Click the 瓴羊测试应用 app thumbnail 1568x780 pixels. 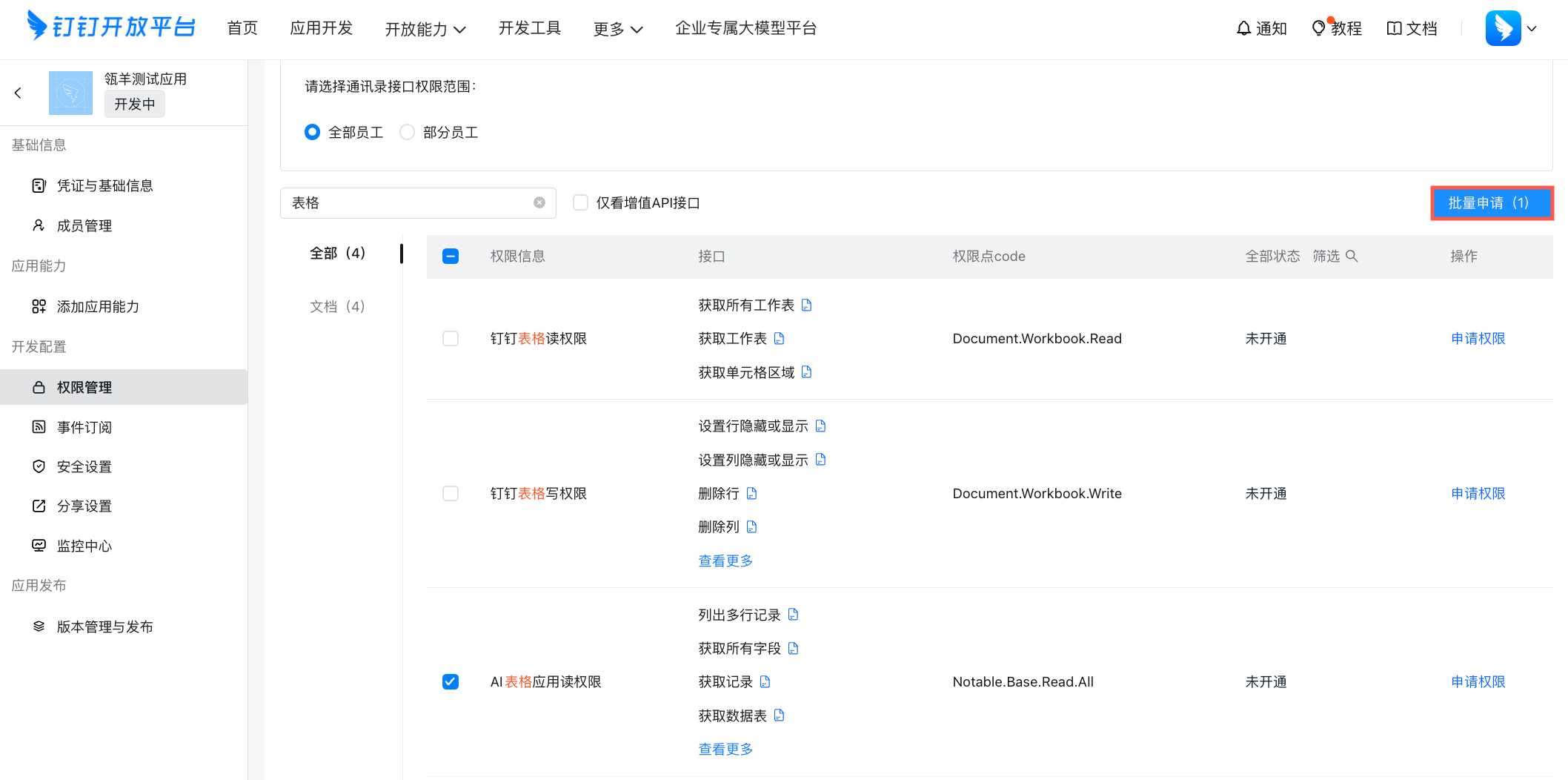pos(70,93)
